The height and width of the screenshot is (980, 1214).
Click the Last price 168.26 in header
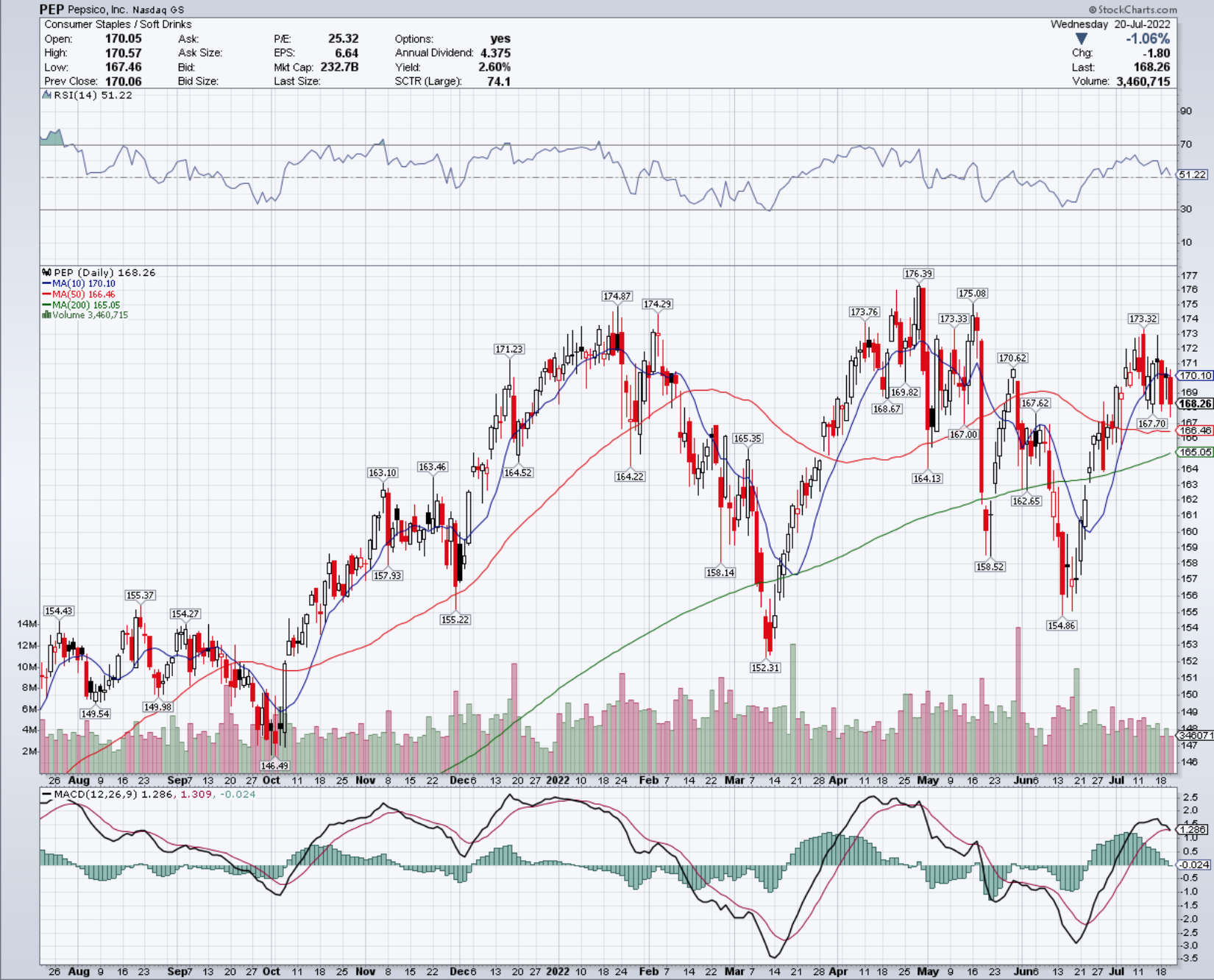click(1151, 67)
